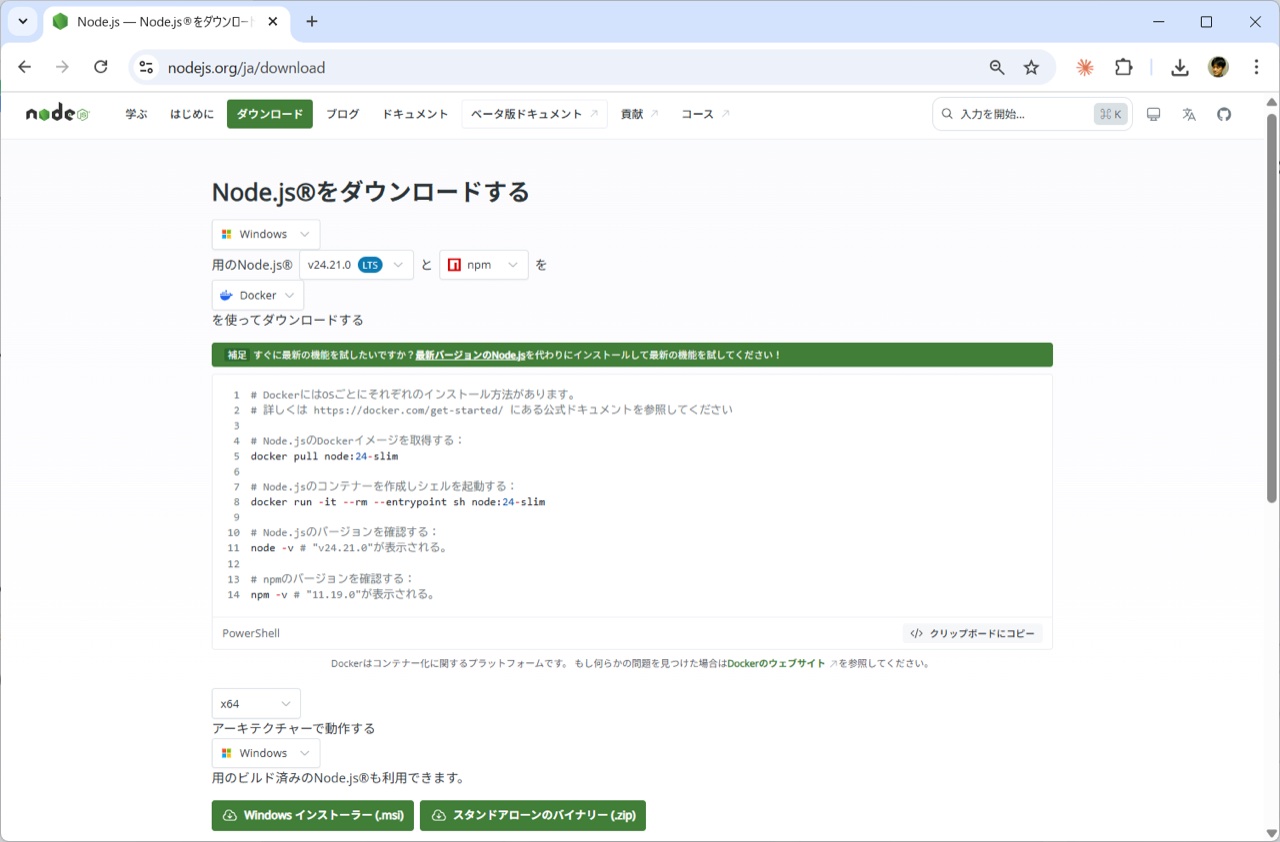
Task: Click クリップボードにコピー button
Action: pos(973,633)
